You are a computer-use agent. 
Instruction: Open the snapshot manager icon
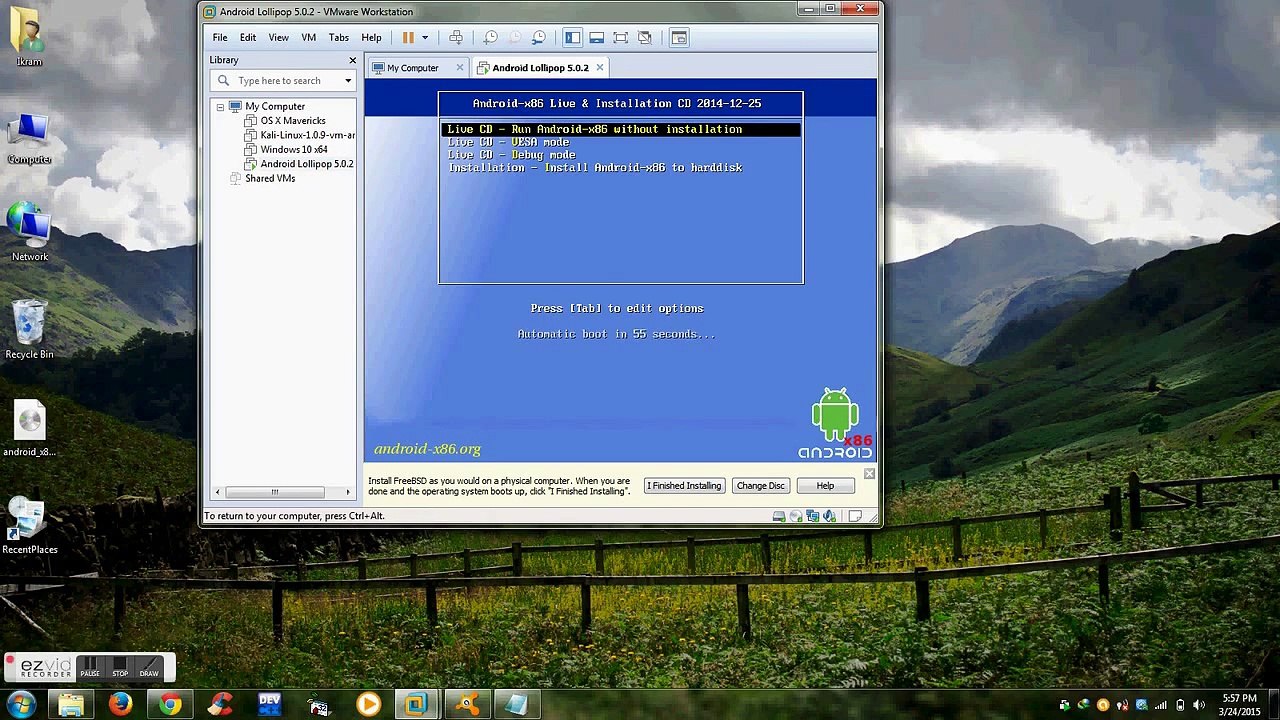pyautogui.click(x=539, y=37)
